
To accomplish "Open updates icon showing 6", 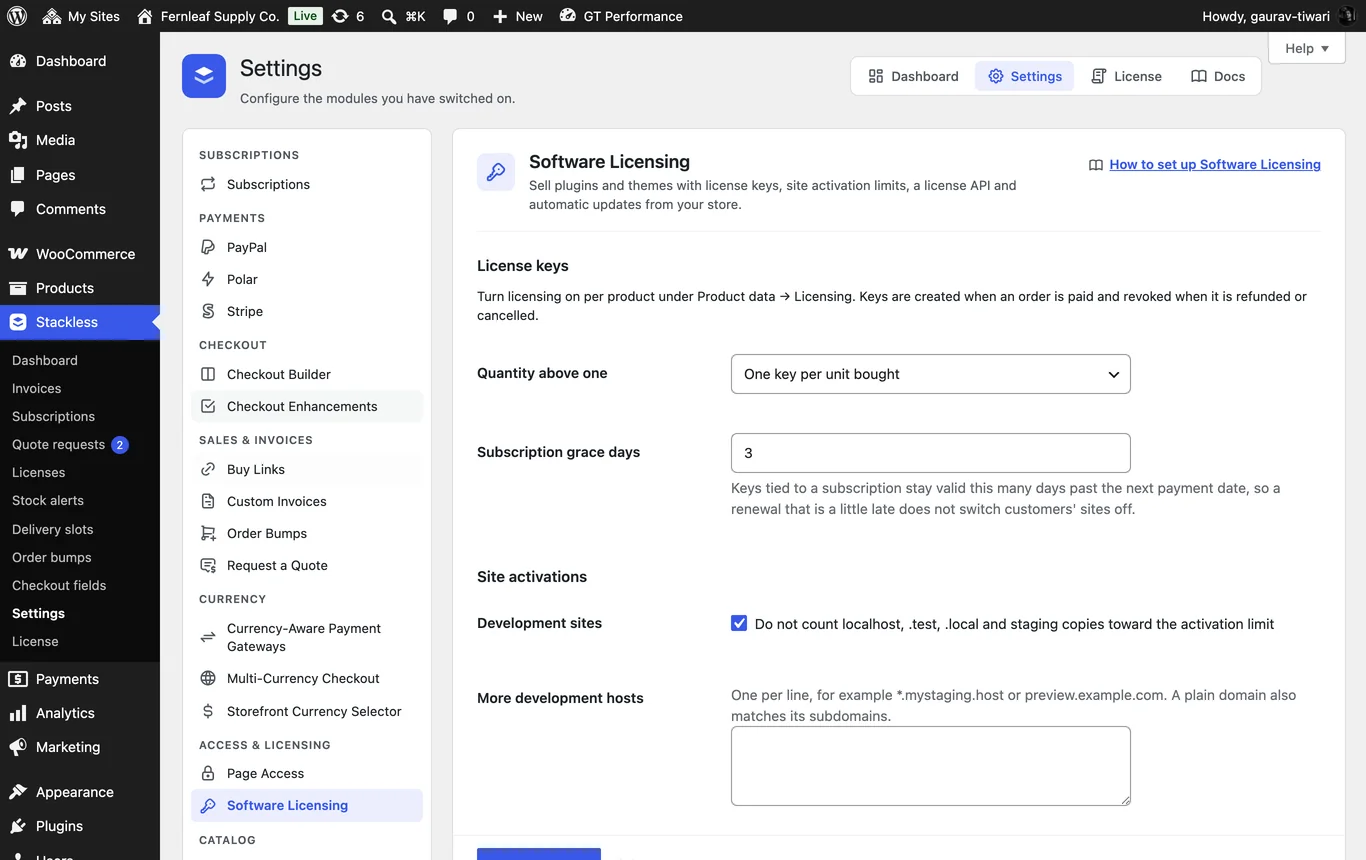I will (x=340, y=16).
